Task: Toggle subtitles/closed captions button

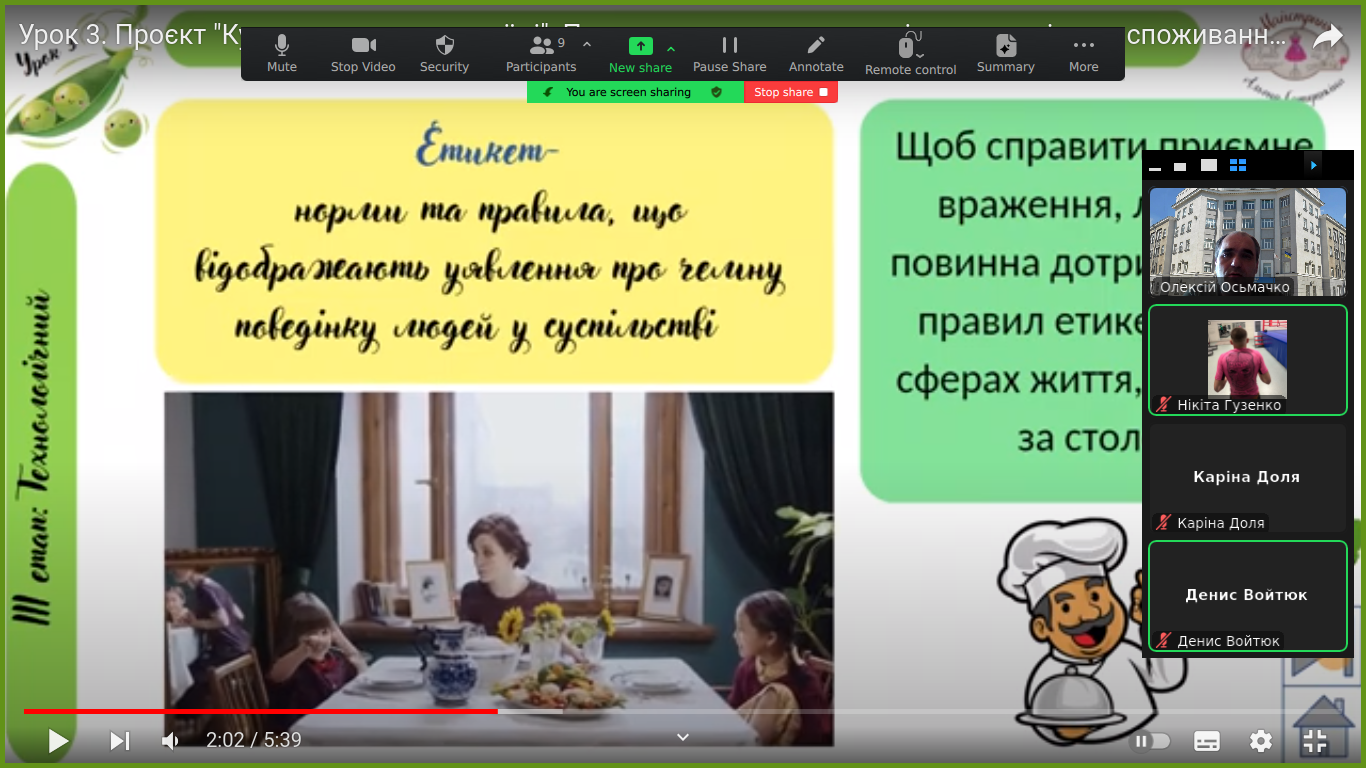Action: tap(1207, 741)
